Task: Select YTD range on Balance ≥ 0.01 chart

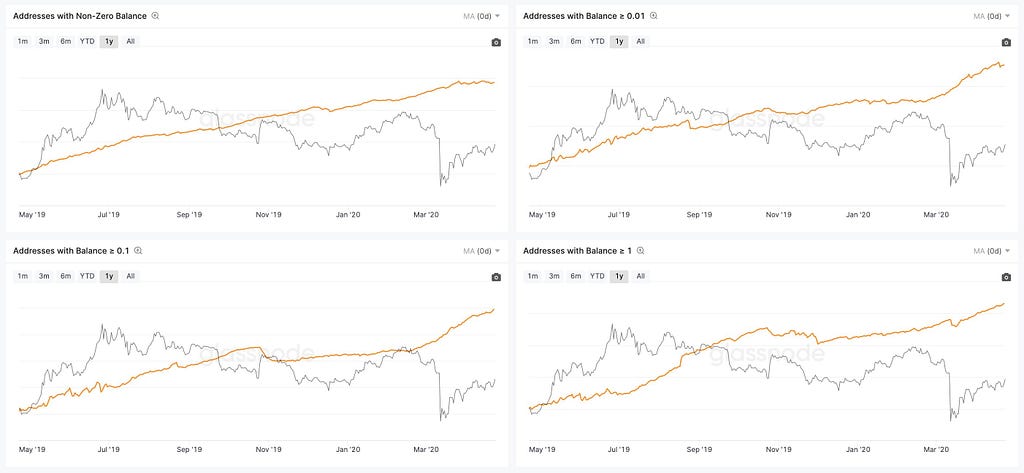Action: [597, 41]
